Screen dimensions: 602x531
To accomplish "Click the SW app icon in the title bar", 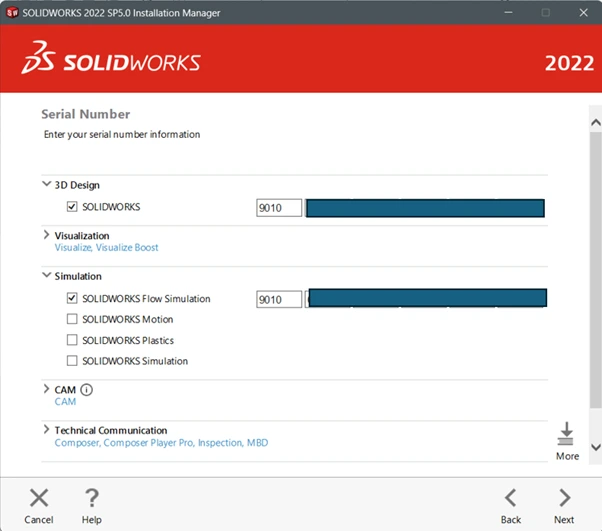I will tap(12, 12).
